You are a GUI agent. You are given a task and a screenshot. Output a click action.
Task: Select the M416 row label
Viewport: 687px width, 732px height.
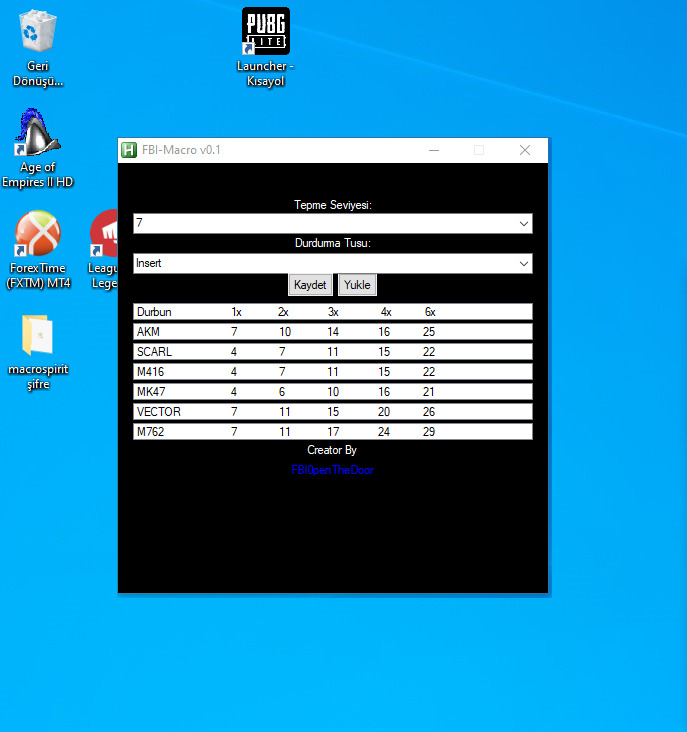pyautogui.click(x=150, y=372)
